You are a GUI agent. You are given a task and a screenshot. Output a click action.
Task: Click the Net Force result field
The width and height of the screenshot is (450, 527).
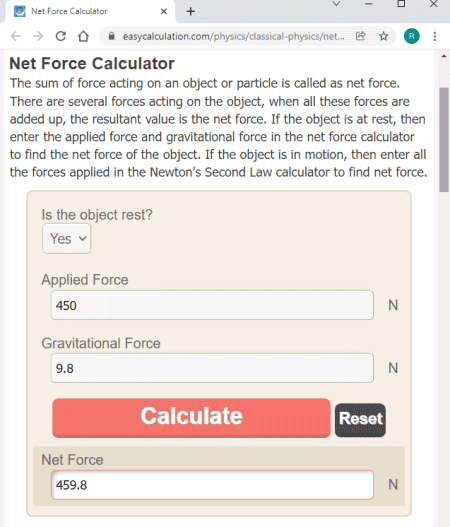click(x=212, y=485)
